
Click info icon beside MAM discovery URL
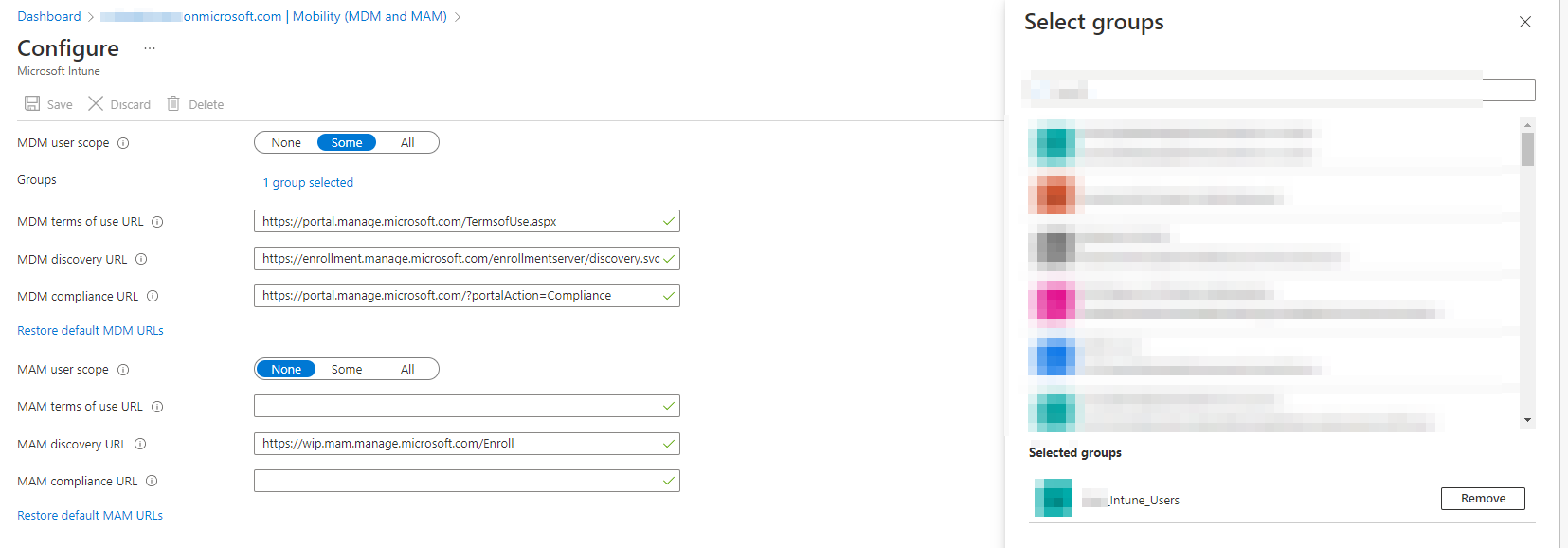click(x=140, y=444)
